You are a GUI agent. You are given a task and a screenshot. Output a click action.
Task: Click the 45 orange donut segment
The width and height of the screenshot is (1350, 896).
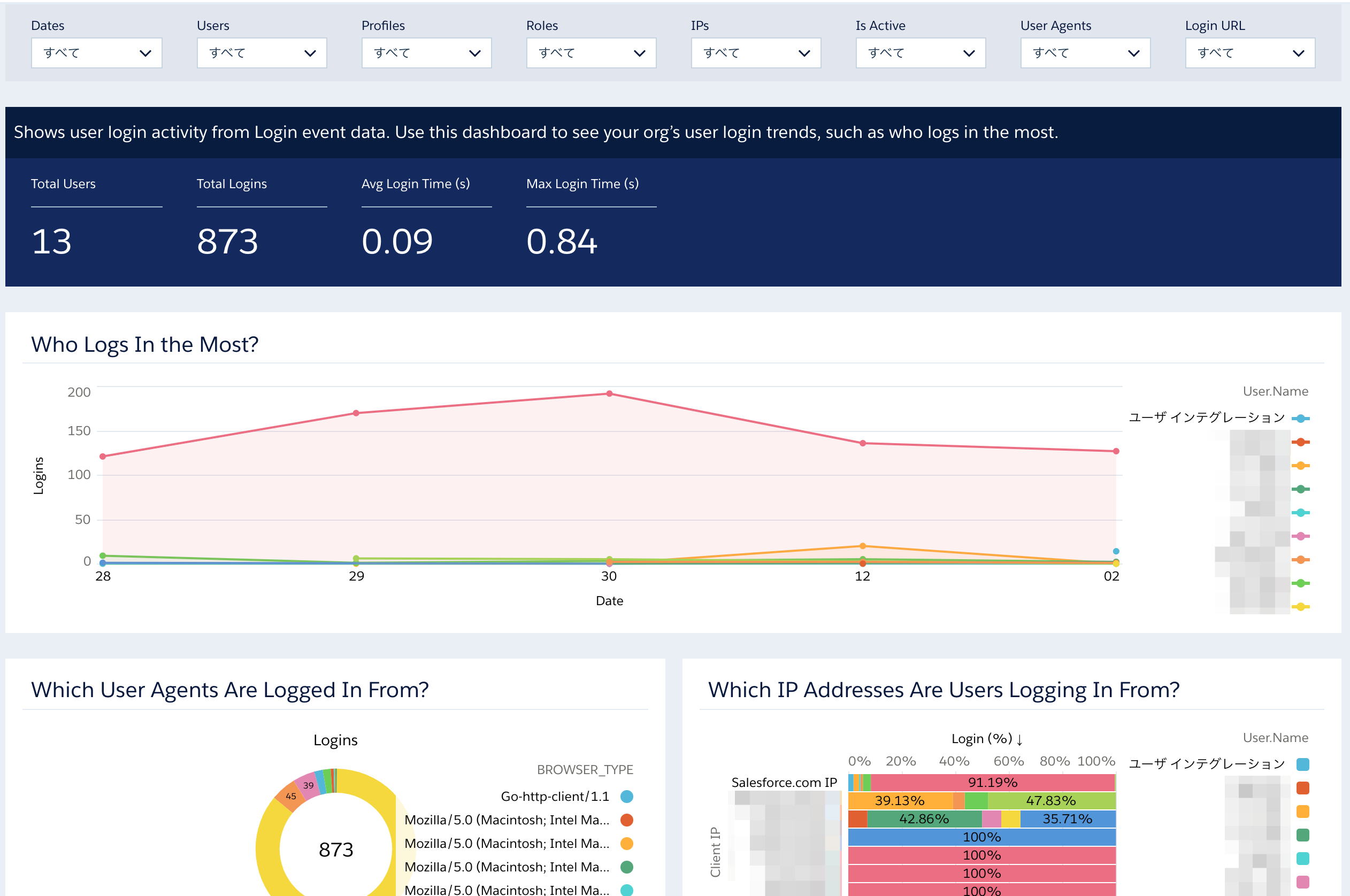point(291,796)
